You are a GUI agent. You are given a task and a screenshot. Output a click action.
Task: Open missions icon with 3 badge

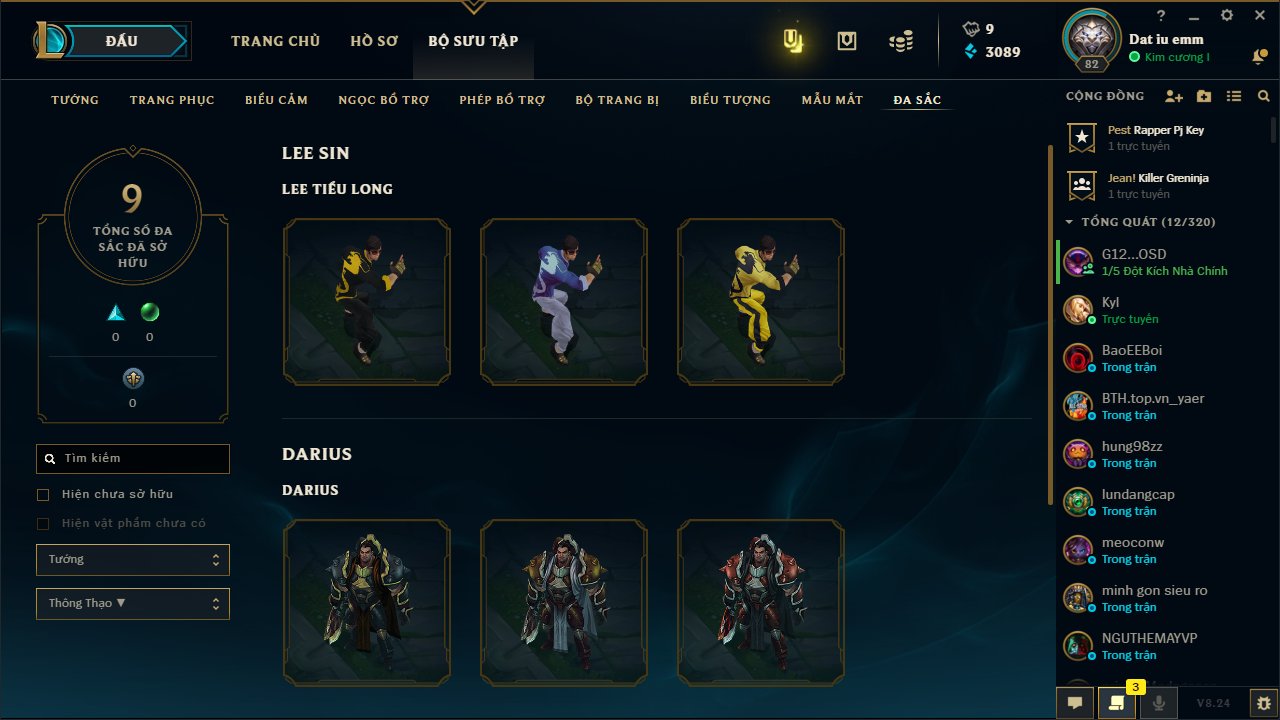coord(1117,703)
